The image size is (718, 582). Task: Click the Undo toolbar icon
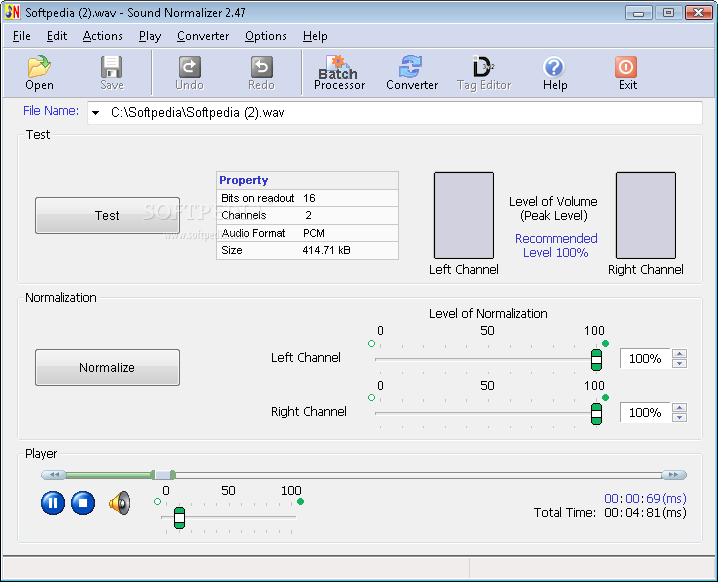coord(189,73)
